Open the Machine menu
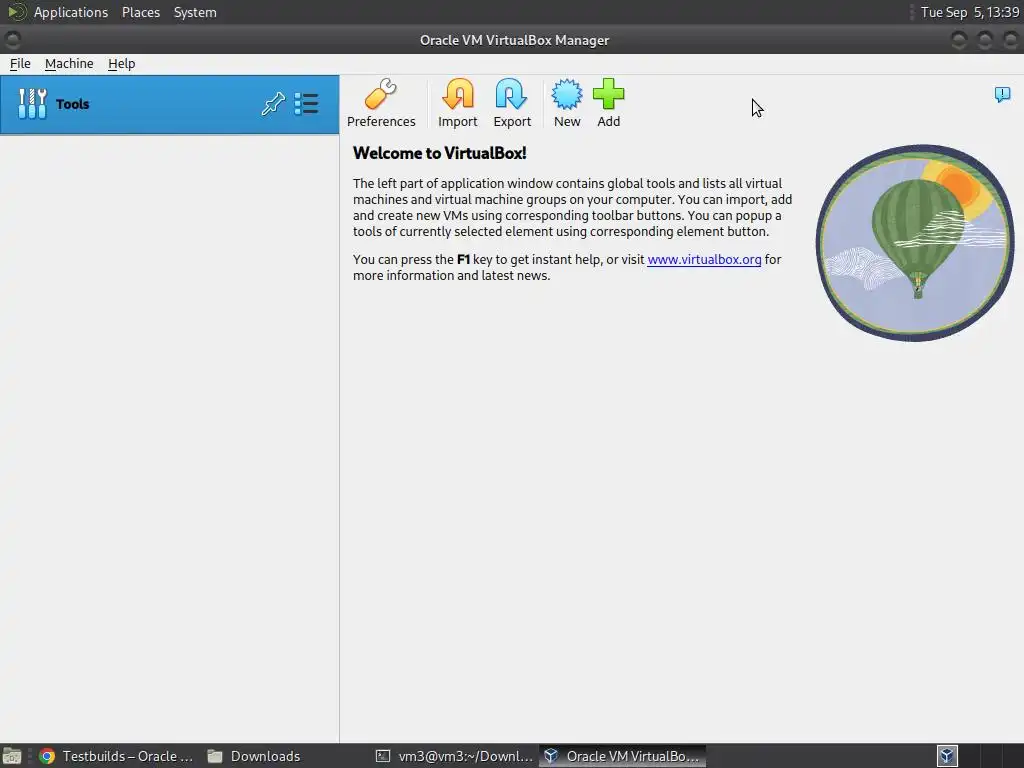The image size is (1024, 768). point(69,63)
